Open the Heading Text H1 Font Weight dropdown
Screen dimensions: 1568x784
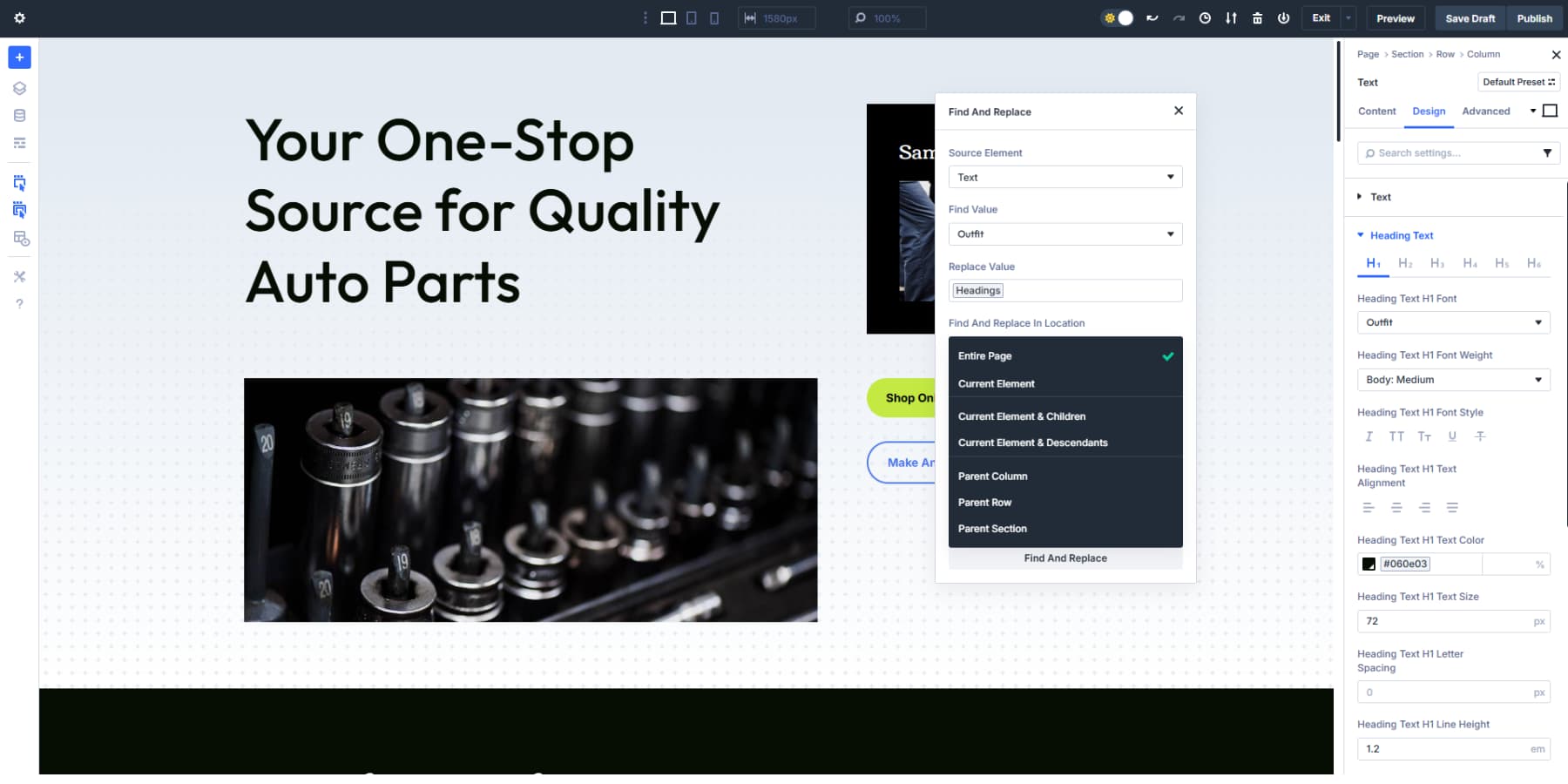[1453, 380]
